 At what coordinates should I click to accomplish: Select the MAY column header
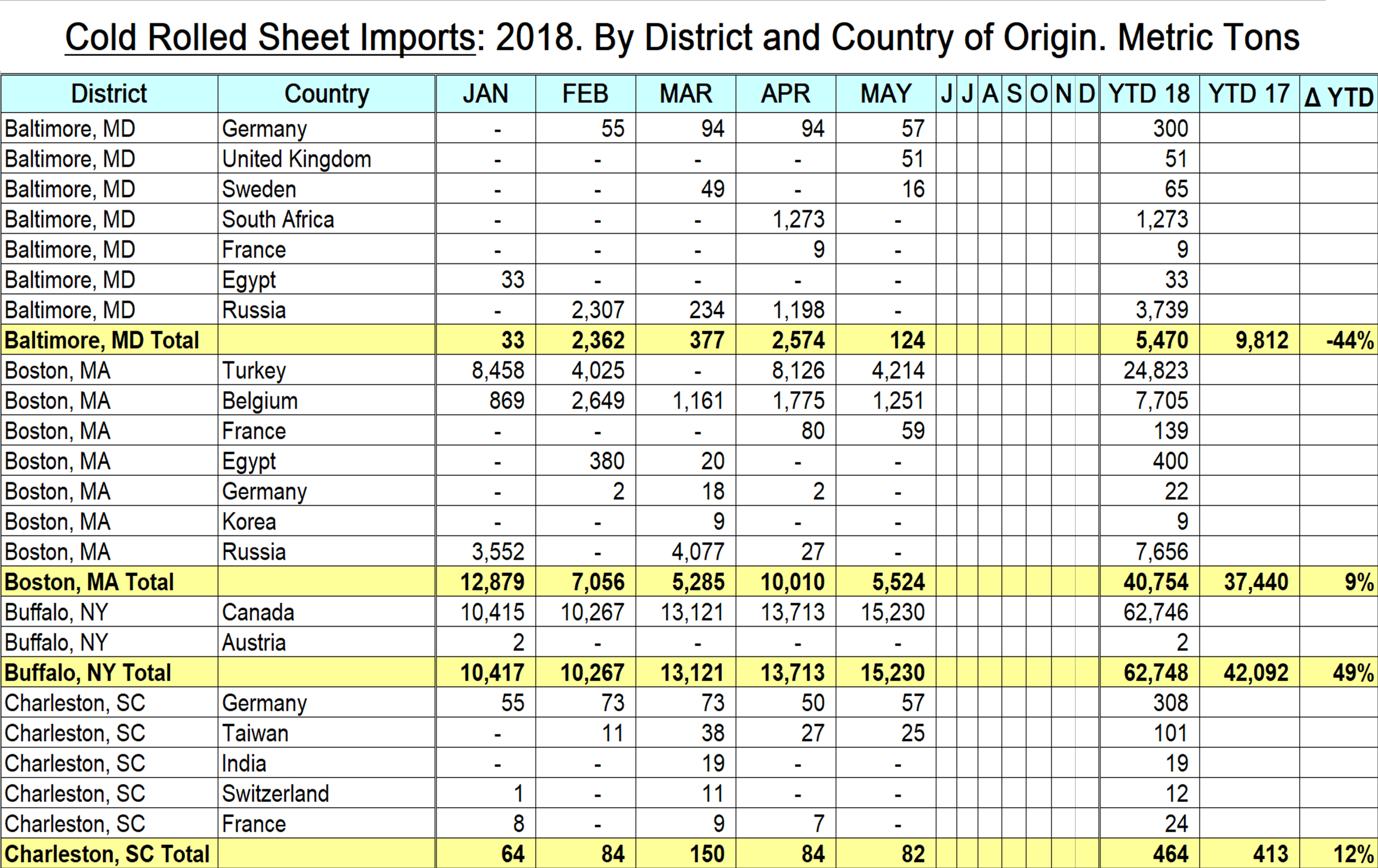(x=886, y=94)
